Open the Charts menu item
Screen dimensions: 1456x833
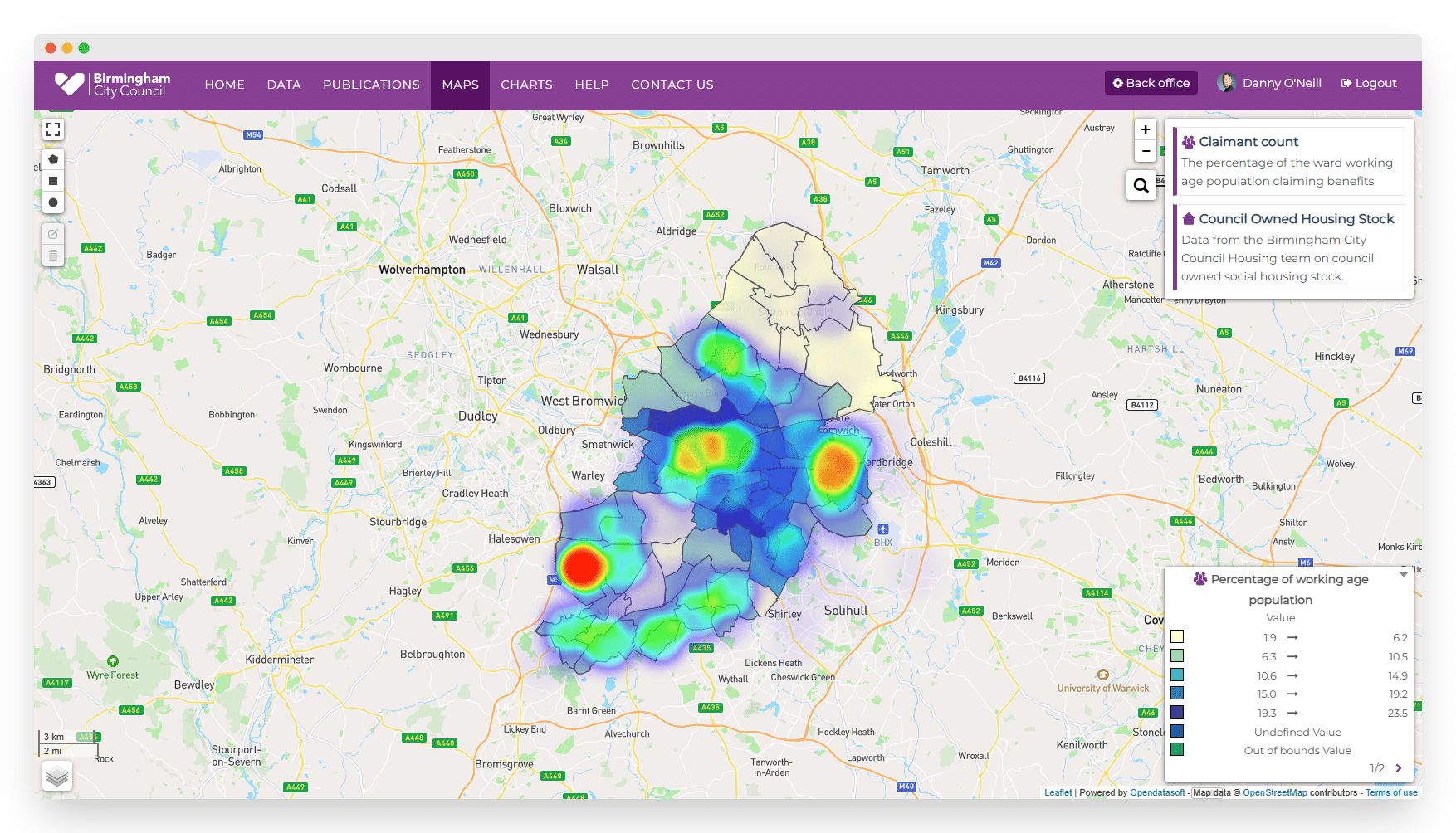tap(526, 85)
